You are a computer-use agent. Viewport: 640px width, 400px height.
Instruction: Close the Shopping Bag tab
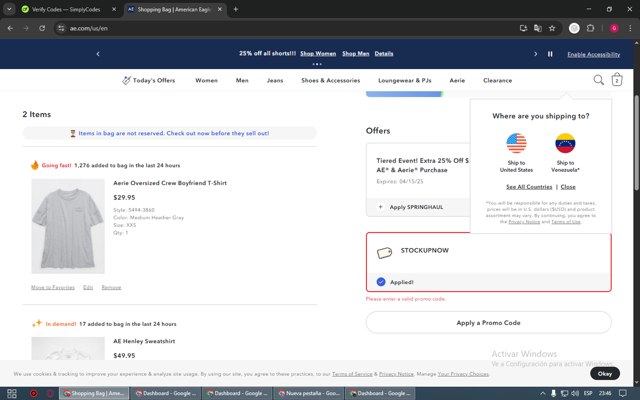220,9
